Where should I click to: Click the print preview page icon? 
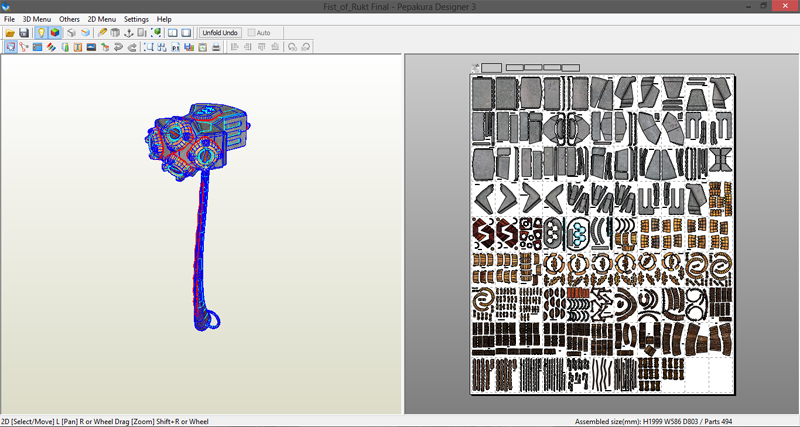pyautogui.click(x=202, y=47)
